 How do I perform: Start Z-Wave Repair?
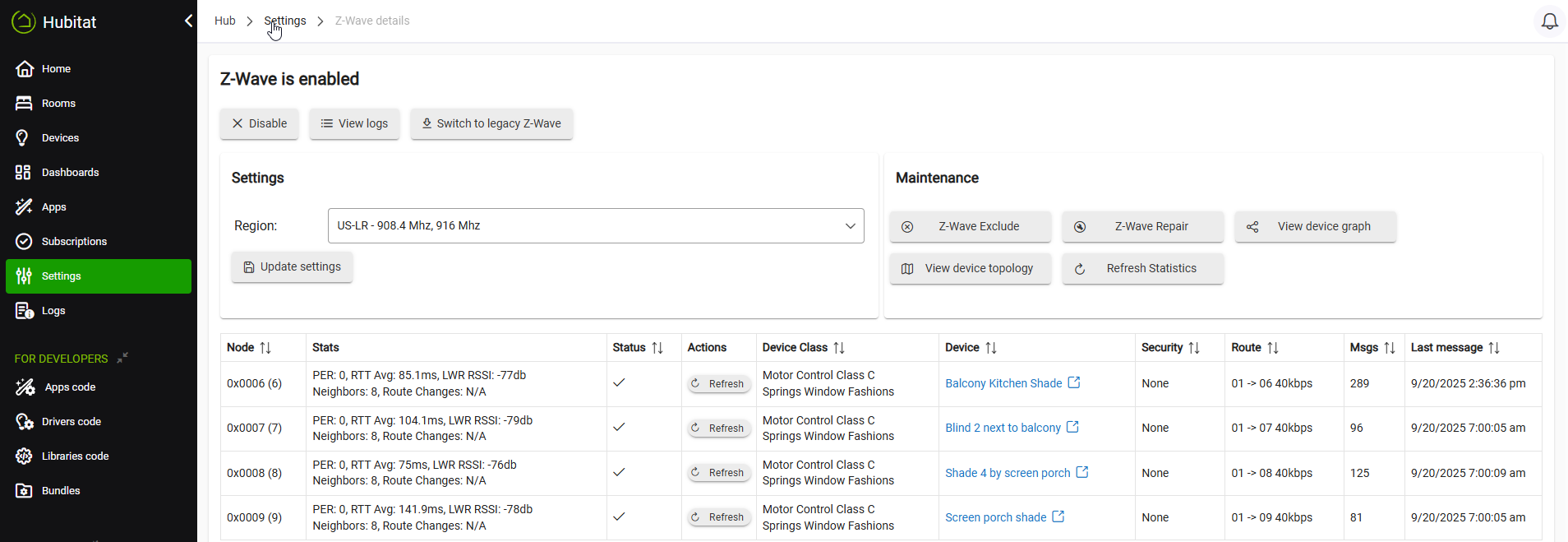click(x=1142, y=227)
